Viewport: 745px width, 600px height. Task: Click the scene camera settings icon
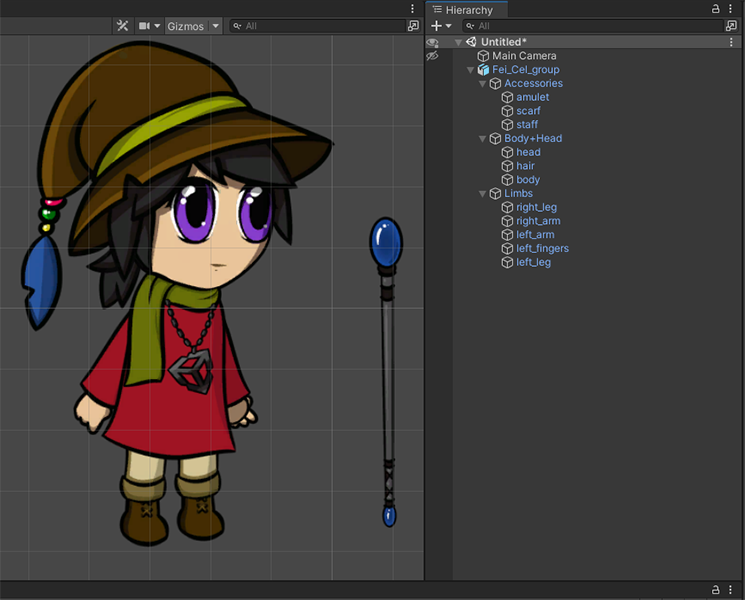pos(145,25)
